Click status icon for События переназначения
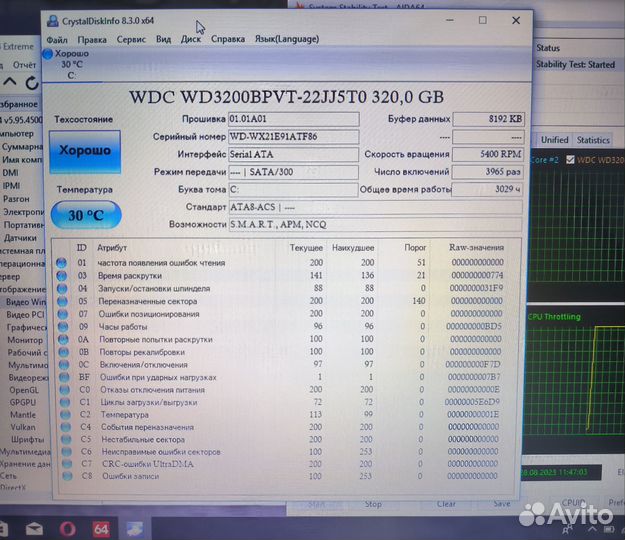Viewport: 625px width, 540px height. coord(66,427)
